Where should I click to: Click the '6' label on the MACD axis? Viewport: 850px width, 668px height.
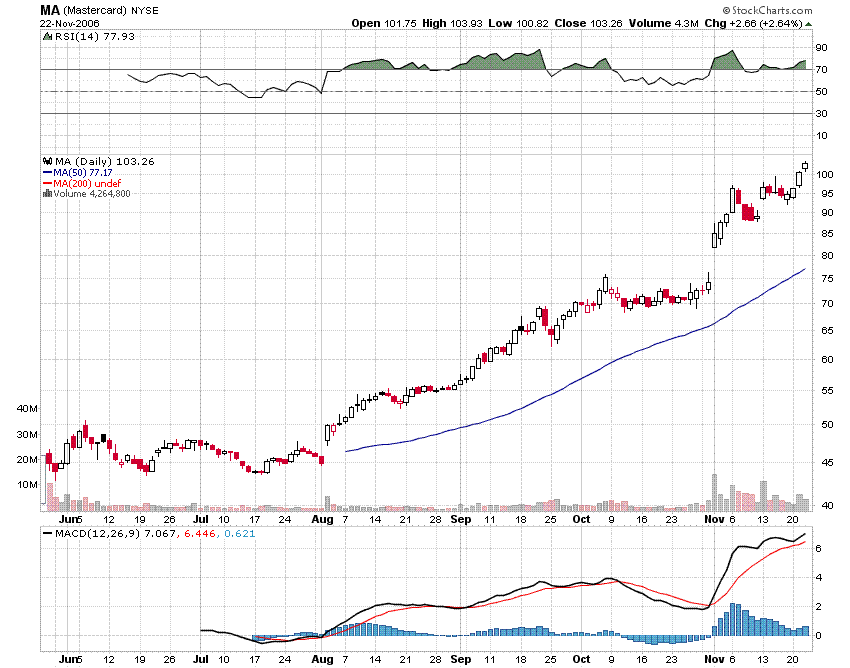[819, 549]
